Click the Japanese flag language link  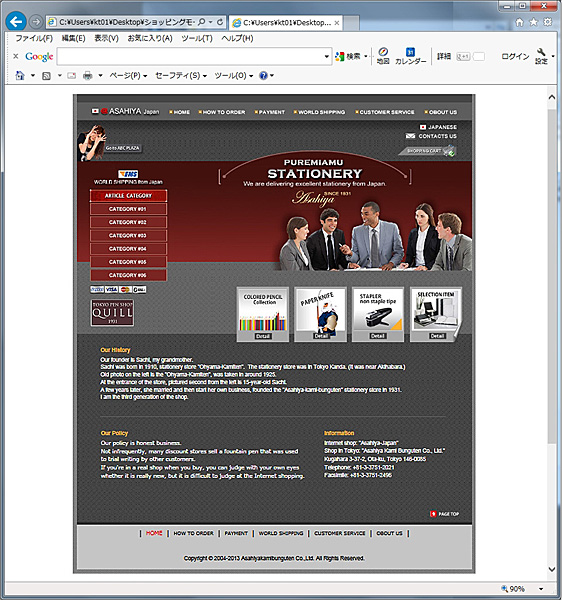[x=438, y=127]
